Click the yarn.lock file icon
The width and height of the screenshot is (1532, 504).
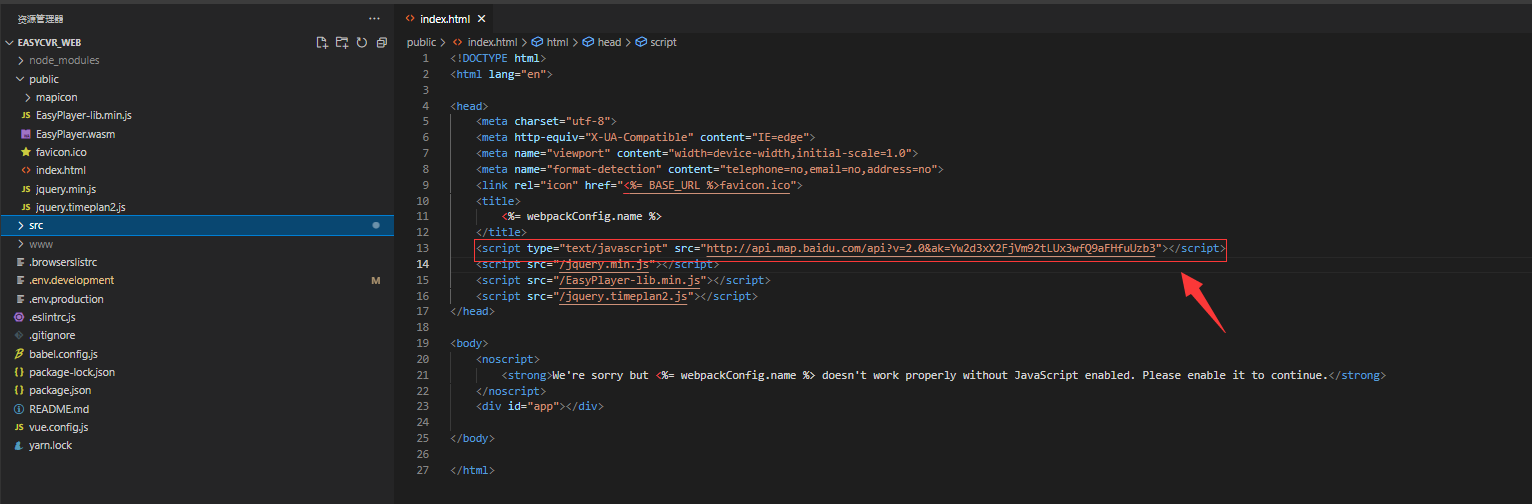(19, 445)
